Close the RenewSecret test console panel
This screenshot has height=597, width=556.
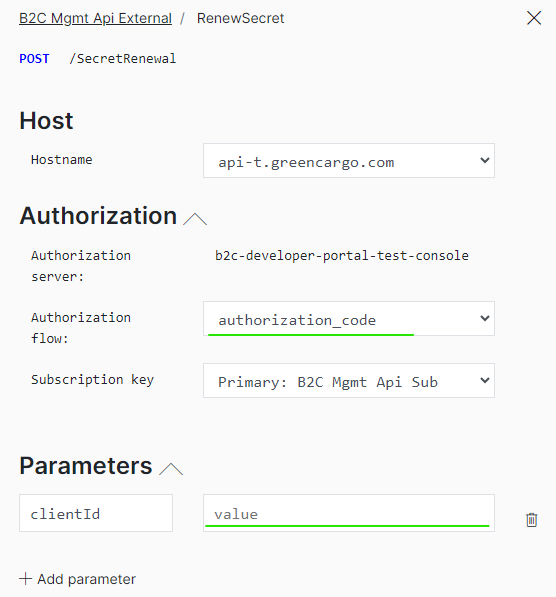(534, 18)
